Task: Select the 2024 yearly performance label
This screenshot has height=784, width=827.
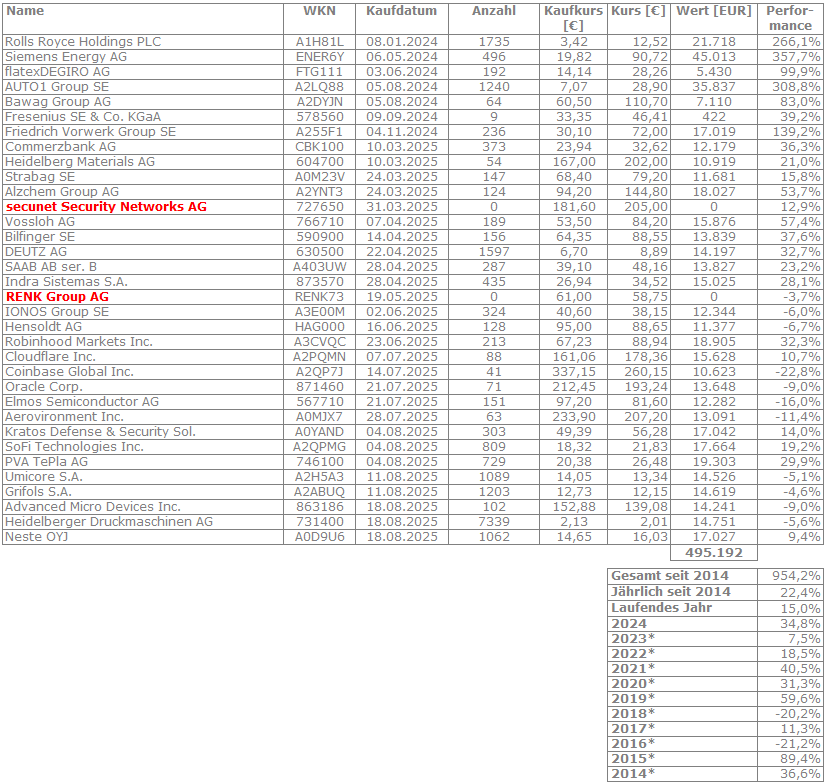Action: (629, 624)
